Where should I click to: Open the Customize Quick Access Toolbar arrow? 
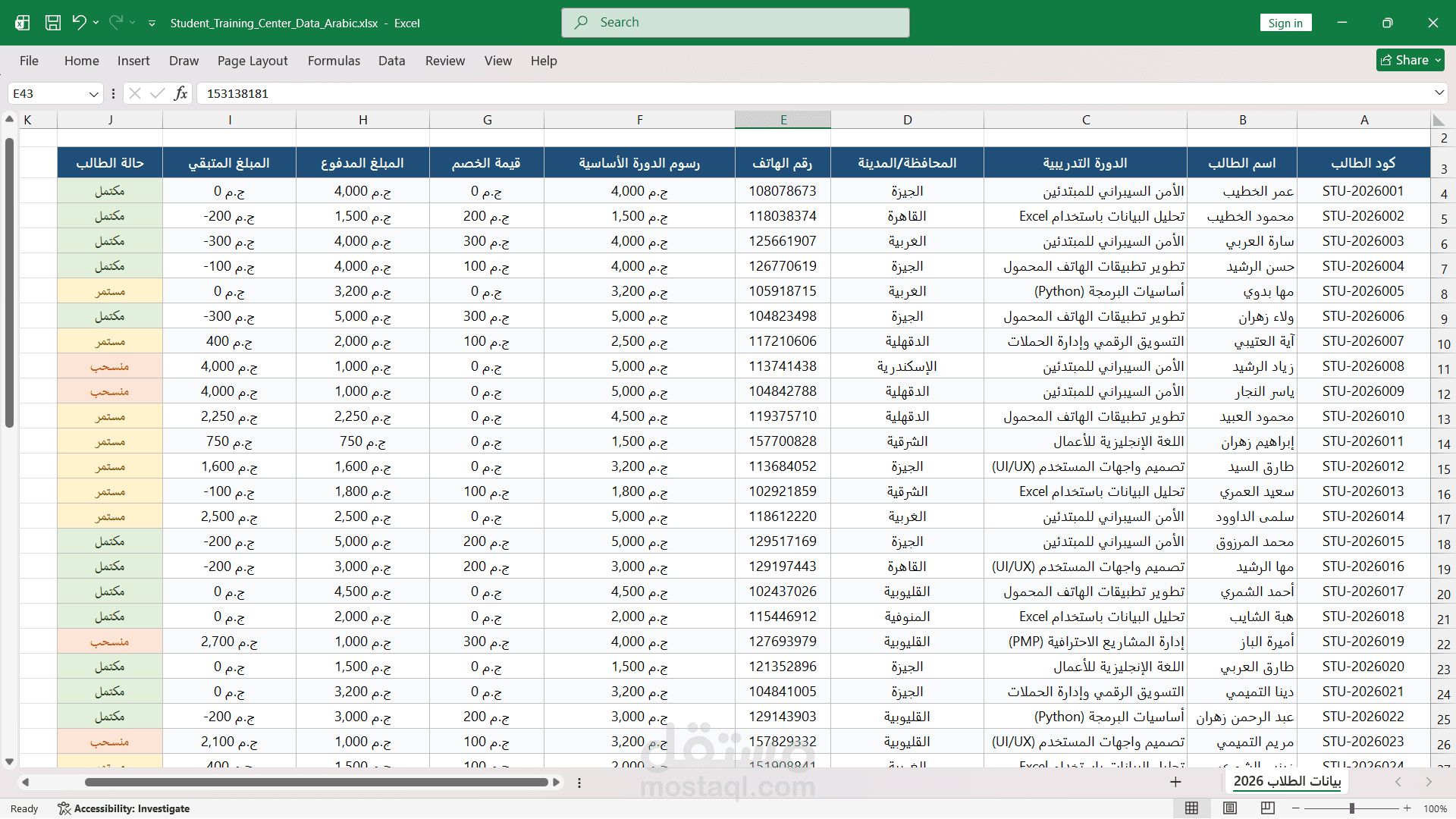(152, 24)
